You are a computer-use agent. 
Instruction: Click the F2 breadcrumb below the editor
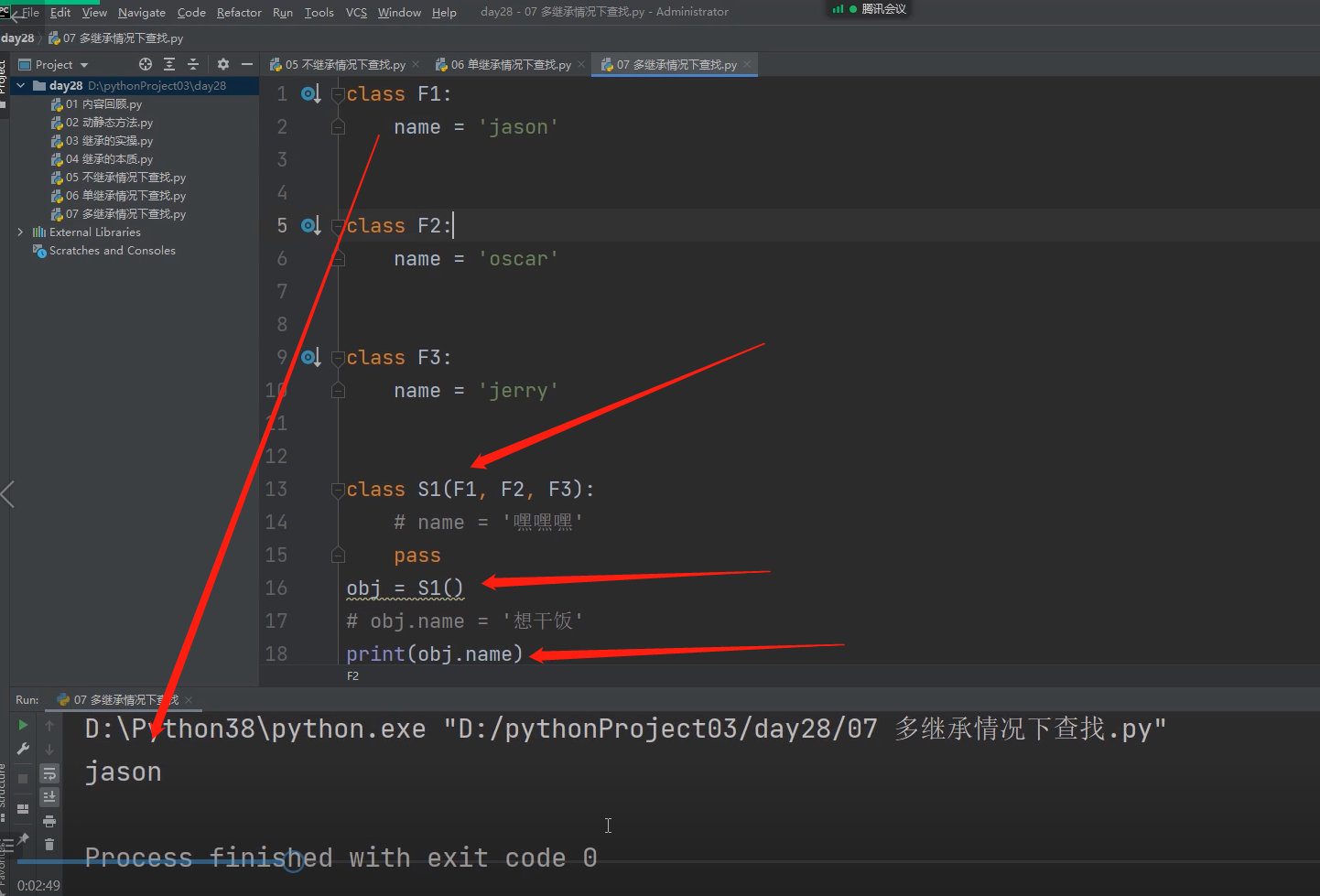(352, 675)
